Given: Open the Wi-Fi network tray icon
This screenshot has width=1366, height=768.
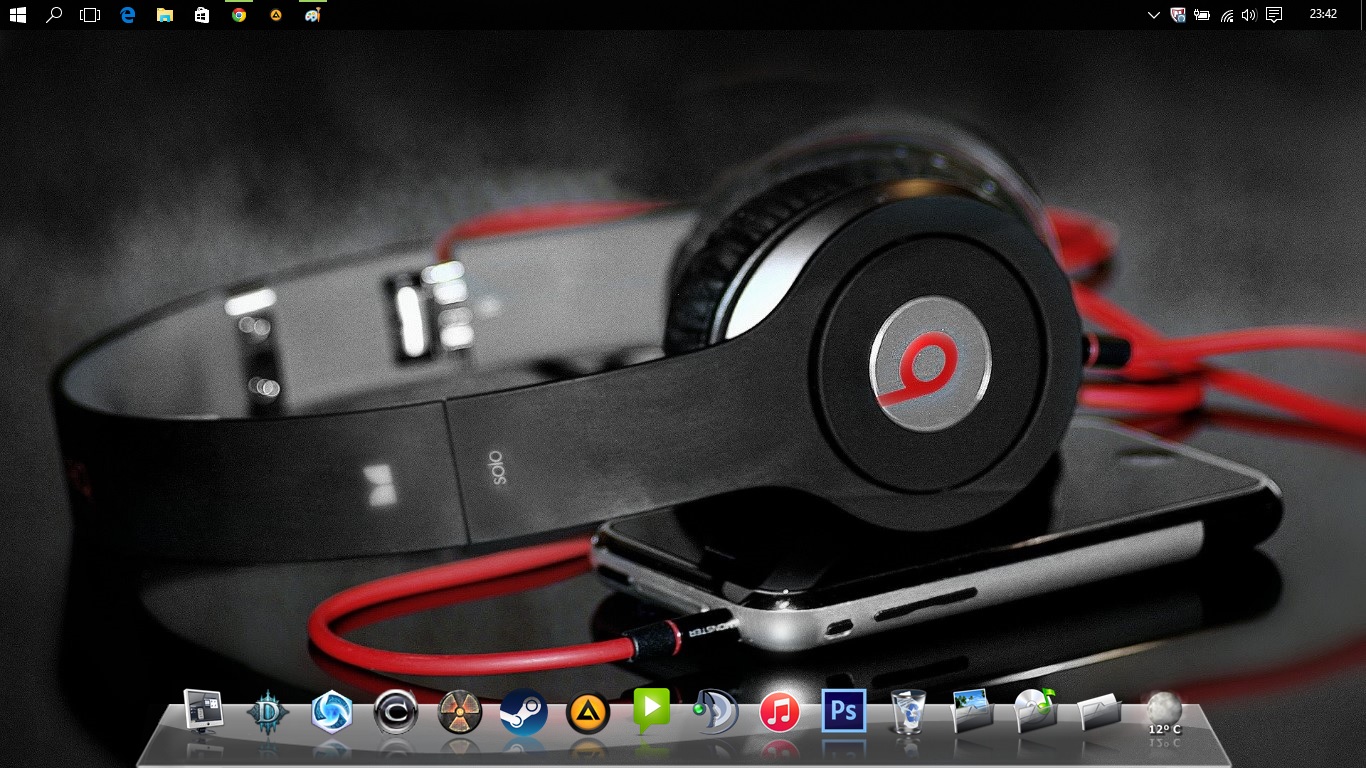Looking at the screenshot, I should 1227,15.
